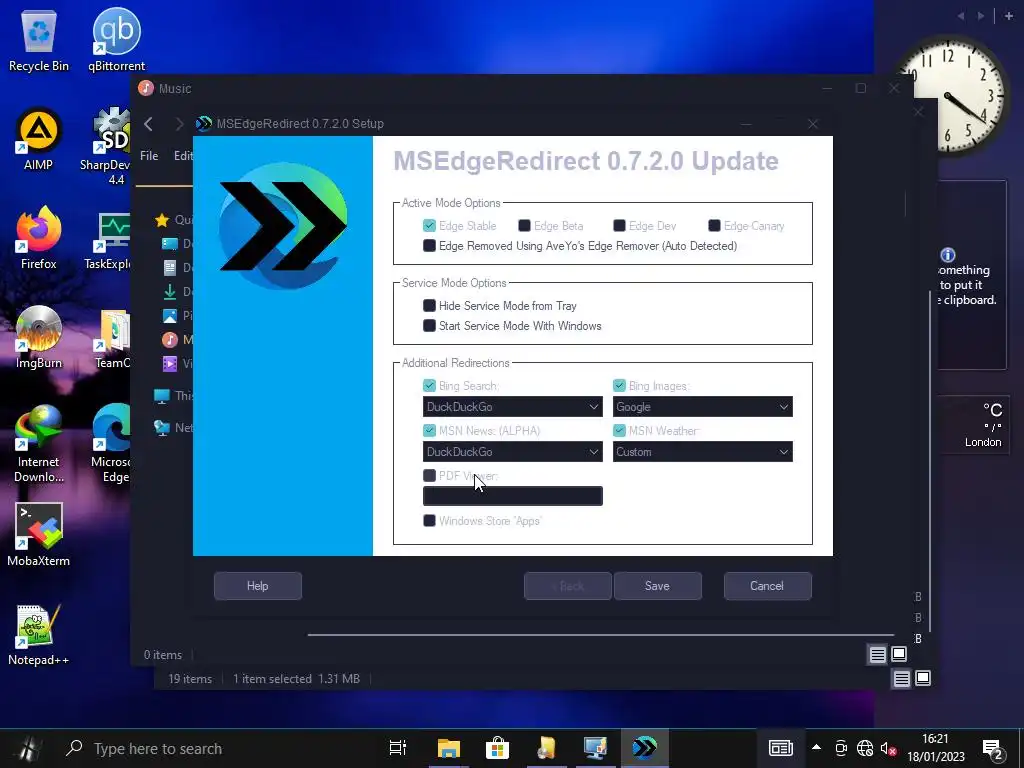Click the network globe tray icon

(865, 748)
